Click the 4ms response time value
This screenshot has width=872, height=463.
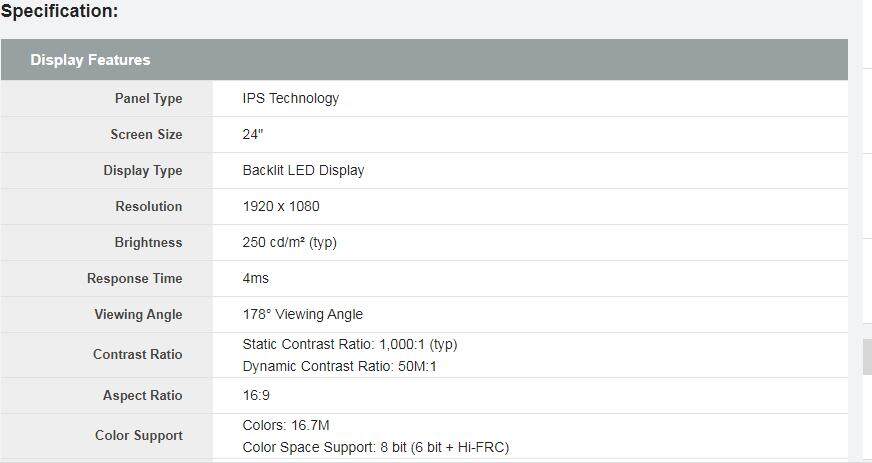[255, 278]
